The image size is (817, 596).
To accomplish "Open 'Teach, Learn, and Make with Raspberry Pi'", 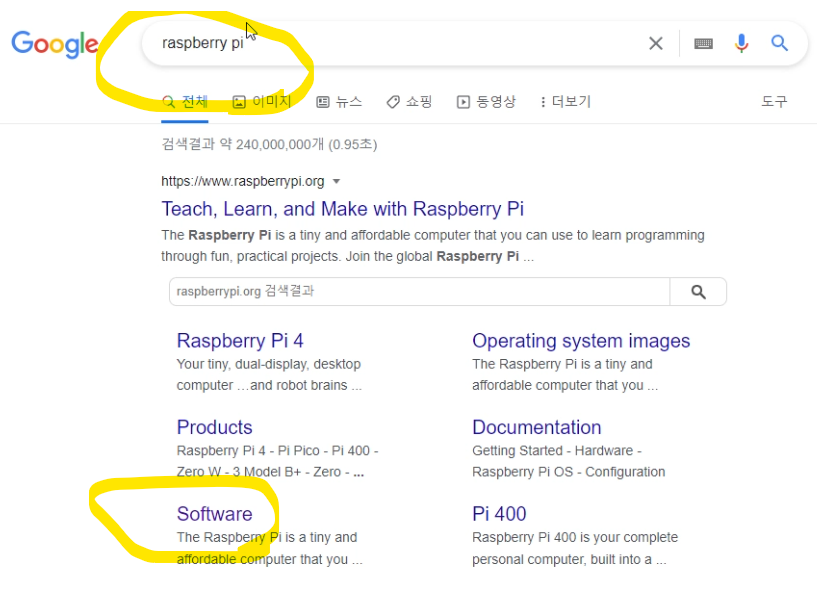I will tap(342, 209).
